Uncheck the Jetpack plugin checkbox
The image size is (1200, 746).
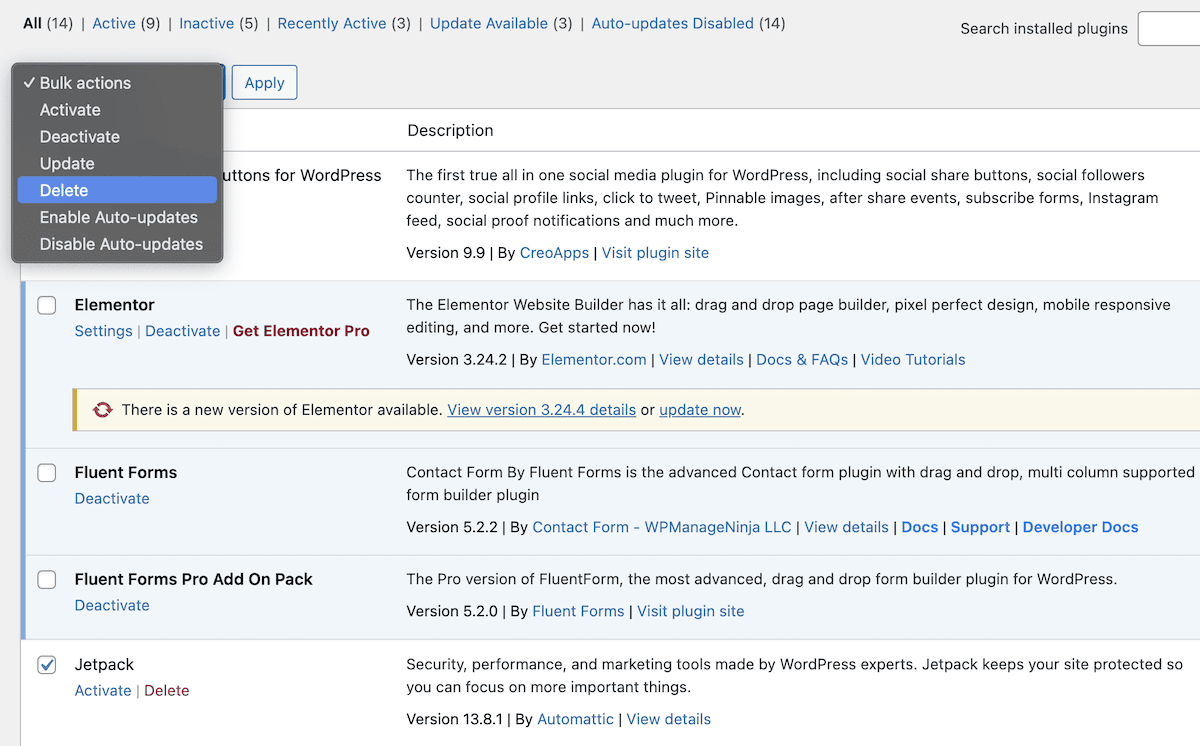coord(47,665)
